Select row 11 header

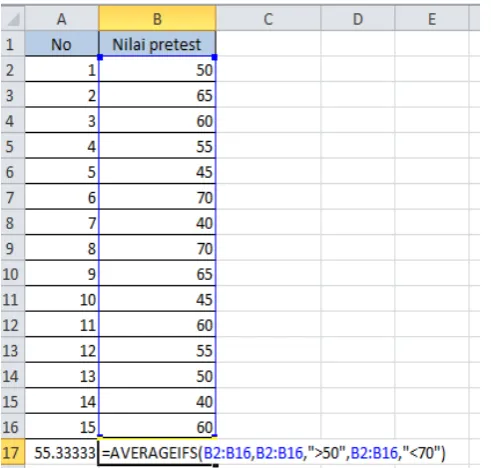tap(13, 299)
